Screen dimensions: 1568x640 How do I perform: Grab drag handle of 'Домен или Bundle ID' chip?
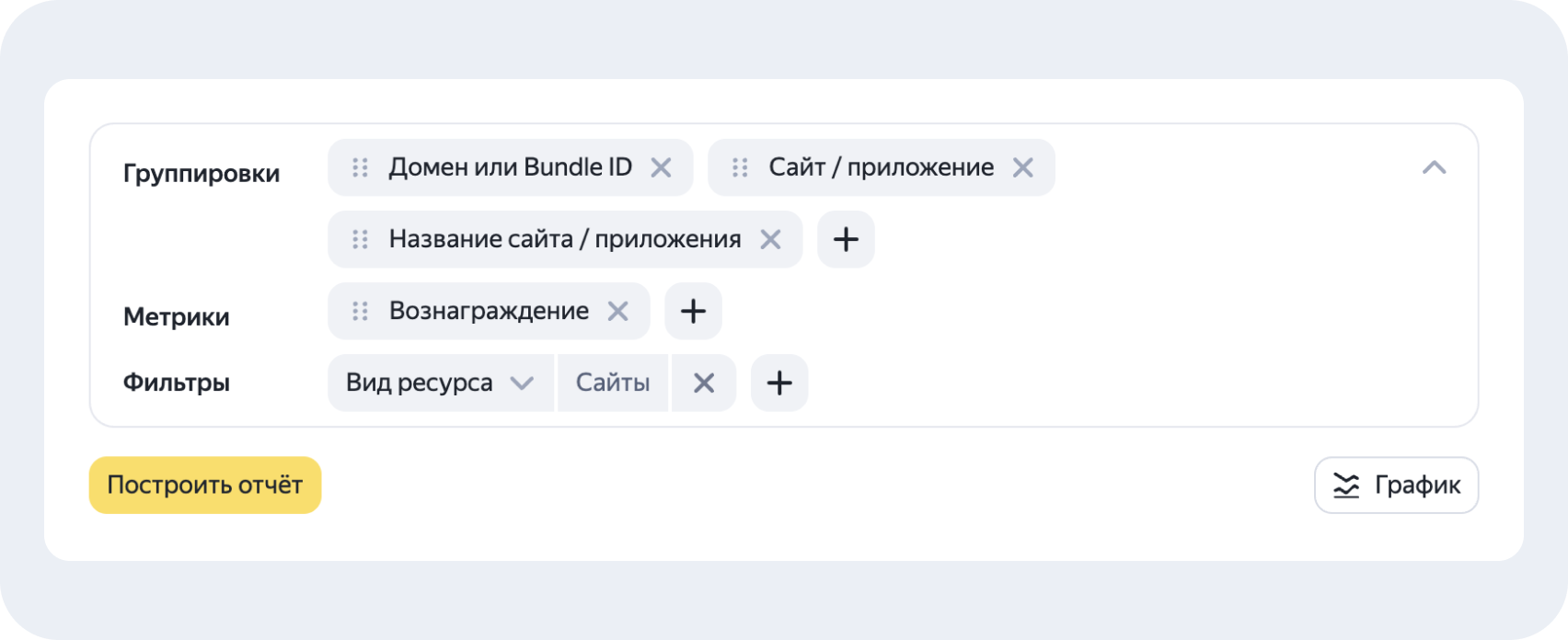tap(360, 167)
